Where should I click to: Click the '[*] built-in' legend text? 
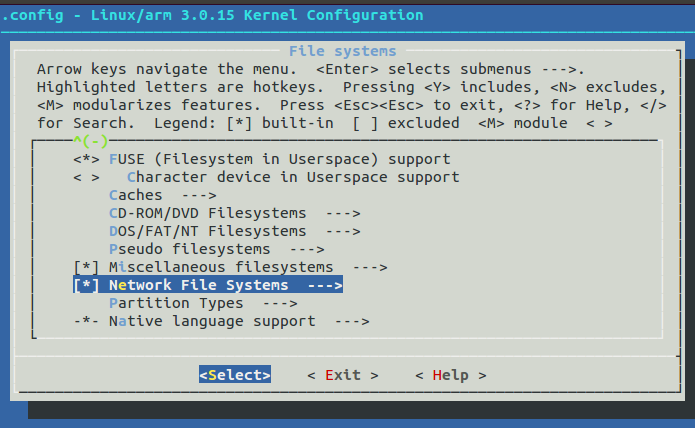(x=280, y=123)
